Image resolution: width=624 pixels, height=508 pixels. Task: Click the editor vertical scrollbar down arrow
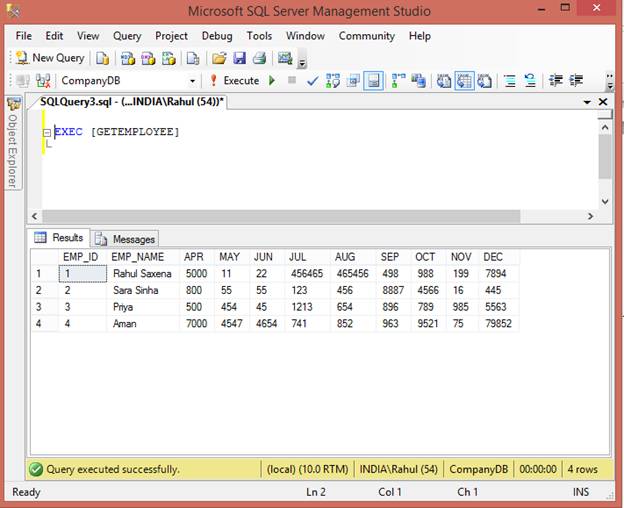tap(605, 202)
